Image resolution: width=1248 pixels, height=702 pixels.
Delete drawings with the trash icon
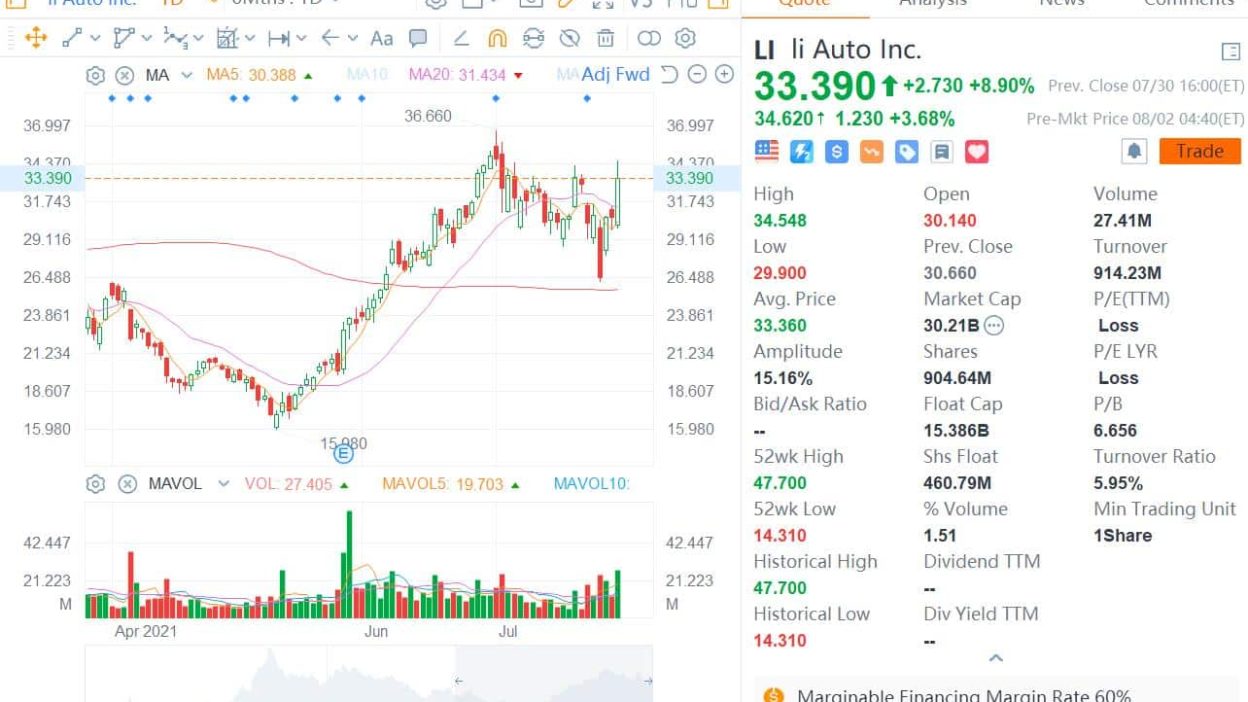click(x=605, y=39)
